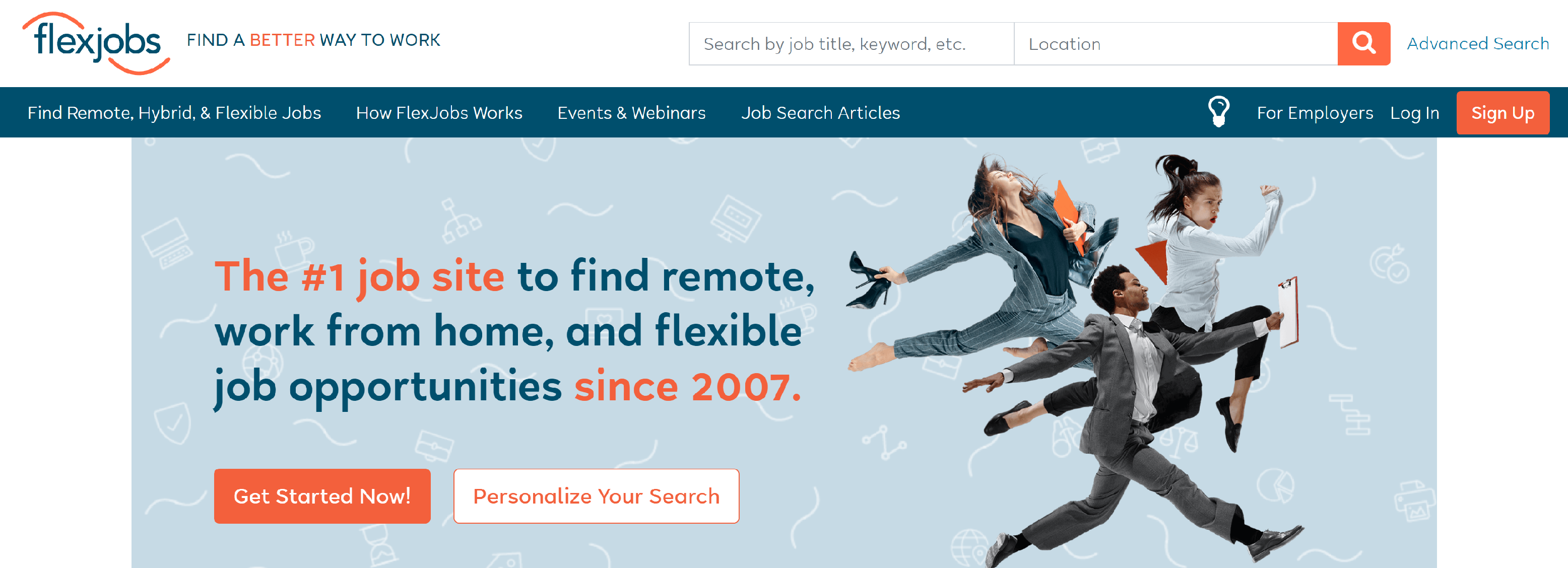Choose Personalize Your Search button
The image size is (1568, 568).
[x=596, y=495]
